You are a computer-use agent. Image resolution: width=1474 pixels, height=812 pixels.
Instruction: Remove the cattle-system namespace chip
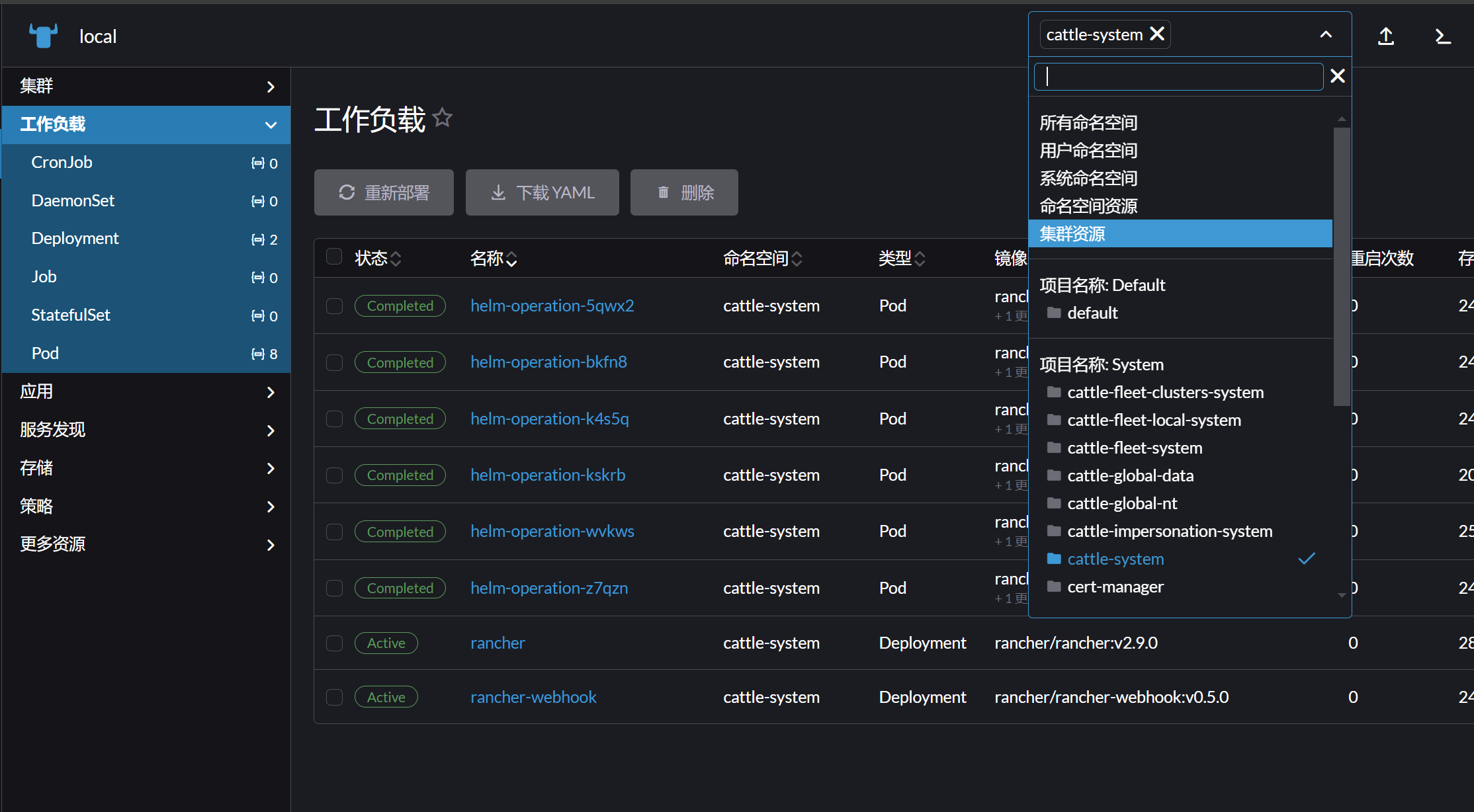click(1157, 34)
